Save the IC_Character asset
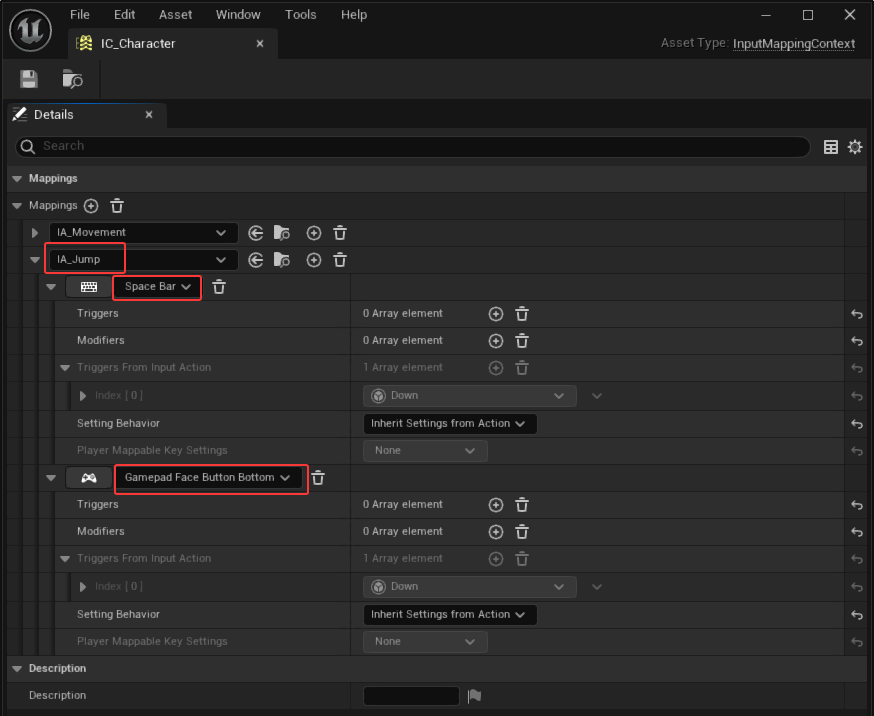Screen dimensions: 874x716 [29, 79]
